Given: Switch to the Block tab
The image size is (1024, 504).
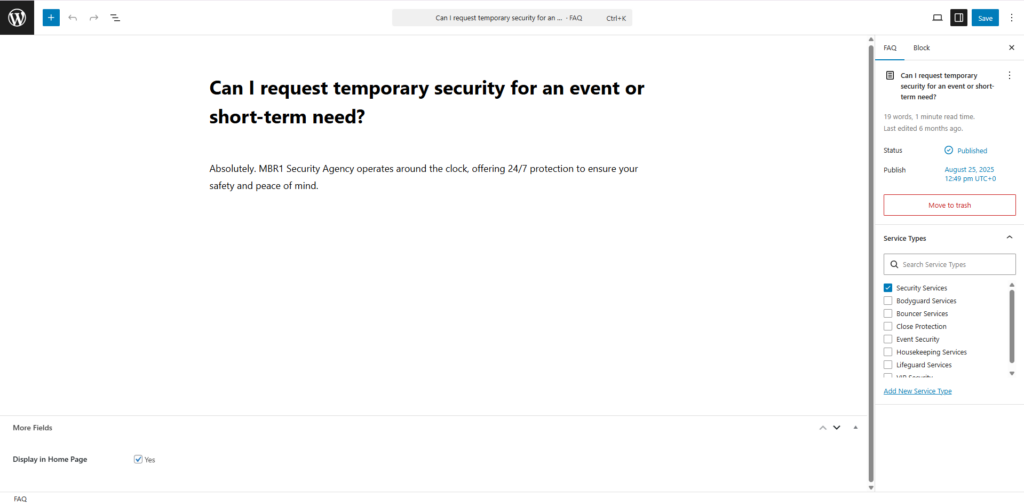Looking at the screenshot, I should (921, 48).
